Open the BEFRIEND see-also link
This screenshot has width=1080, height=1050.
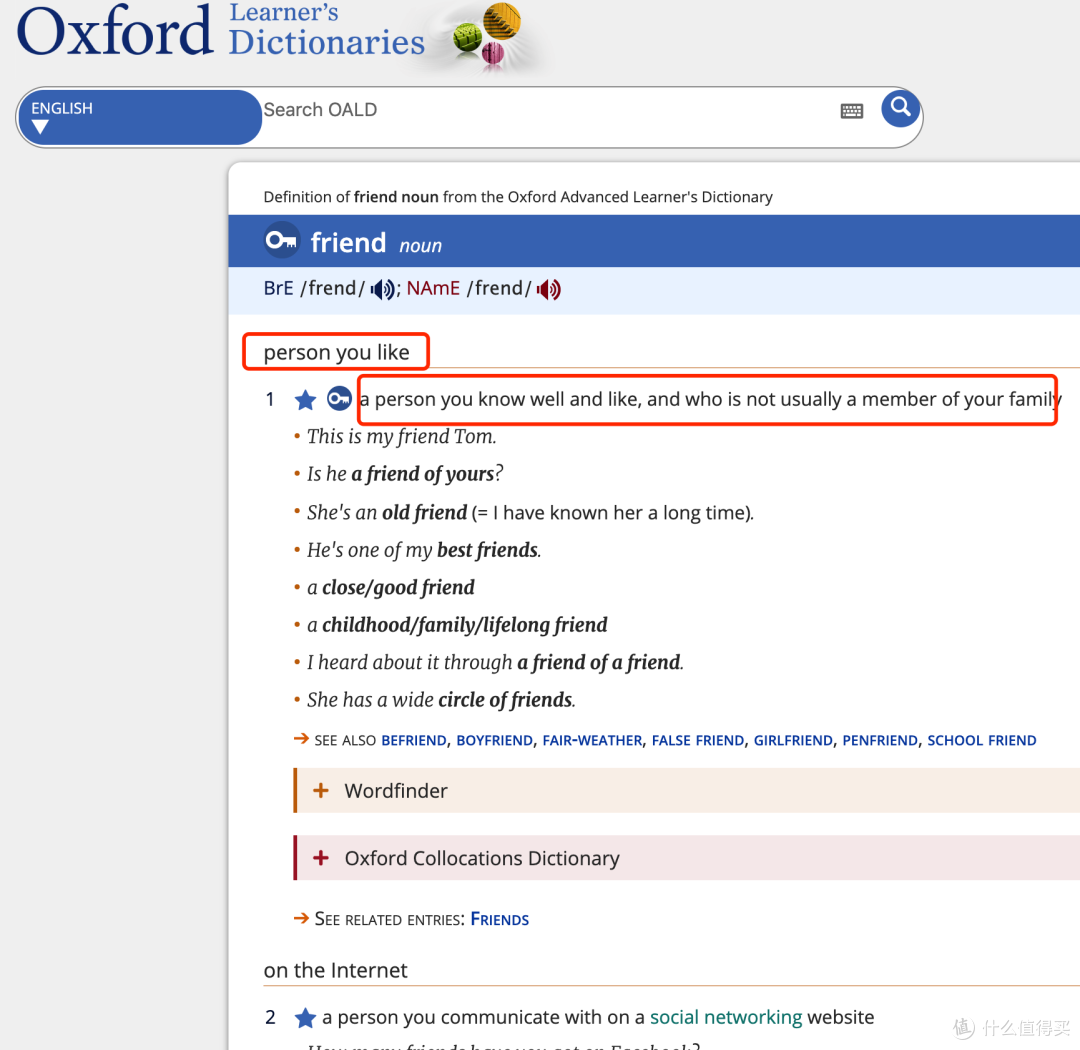[x=414, y=740]
